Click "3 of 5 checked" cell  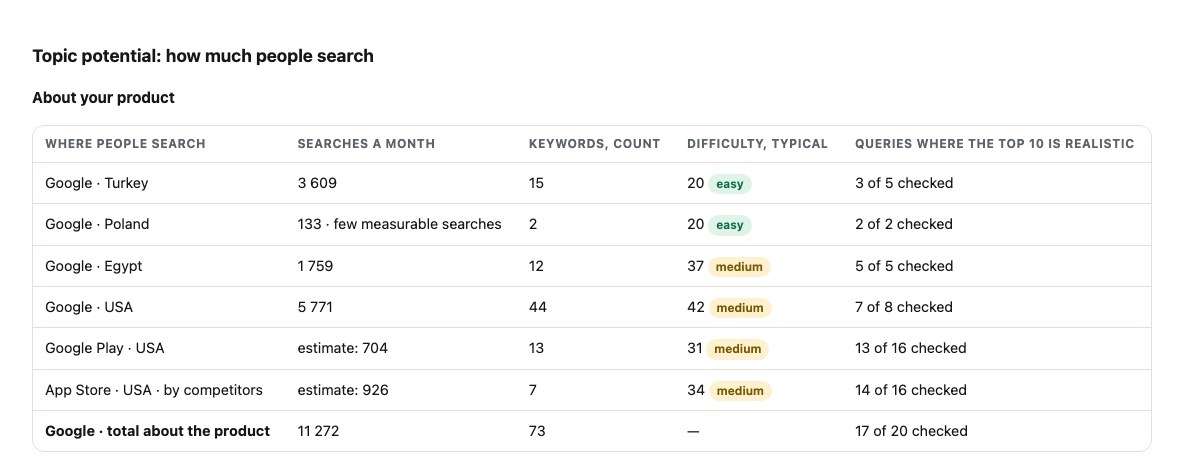tap(904, 183)
